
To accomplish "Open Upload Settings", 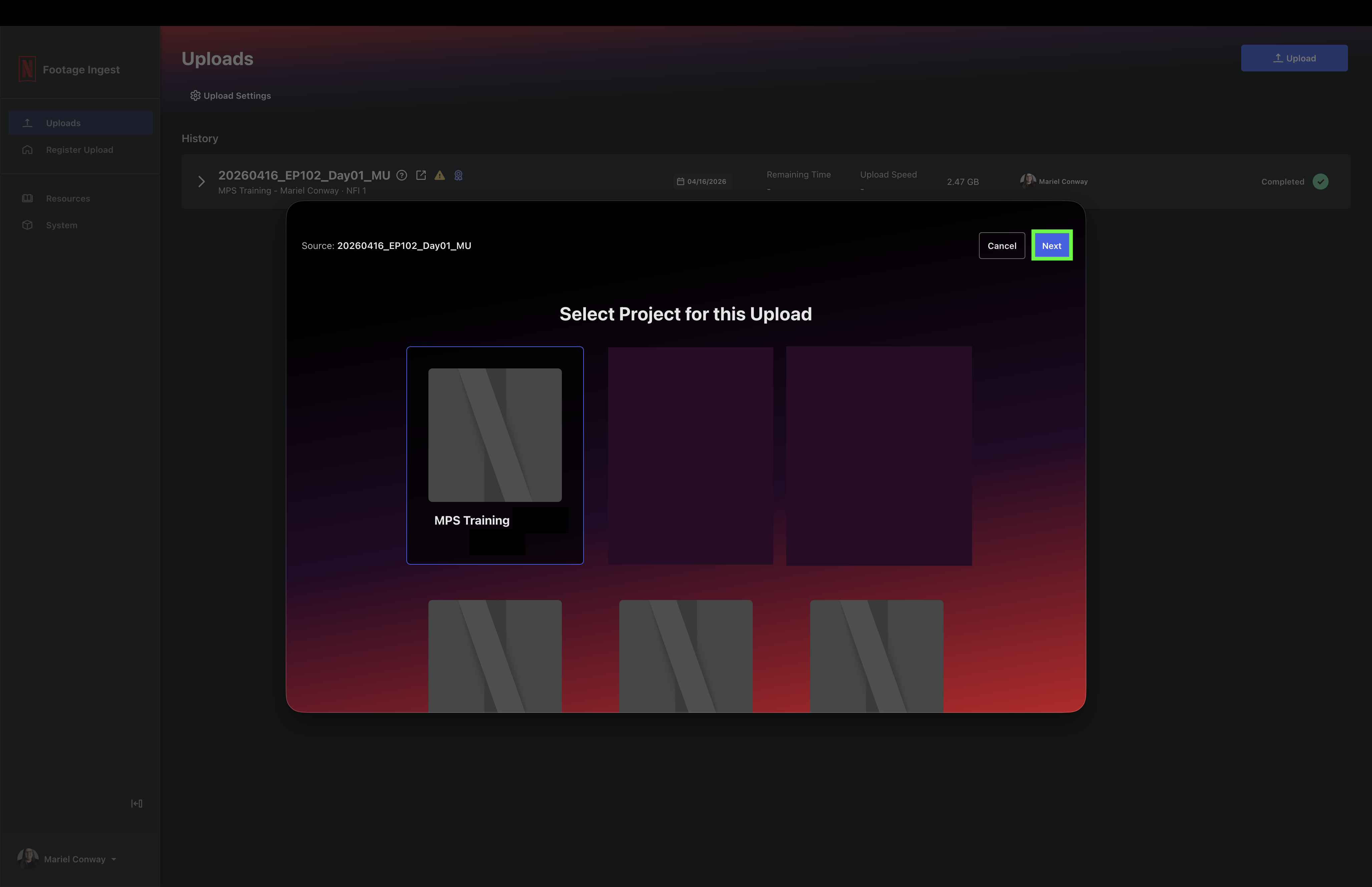I will pos(230,96).
